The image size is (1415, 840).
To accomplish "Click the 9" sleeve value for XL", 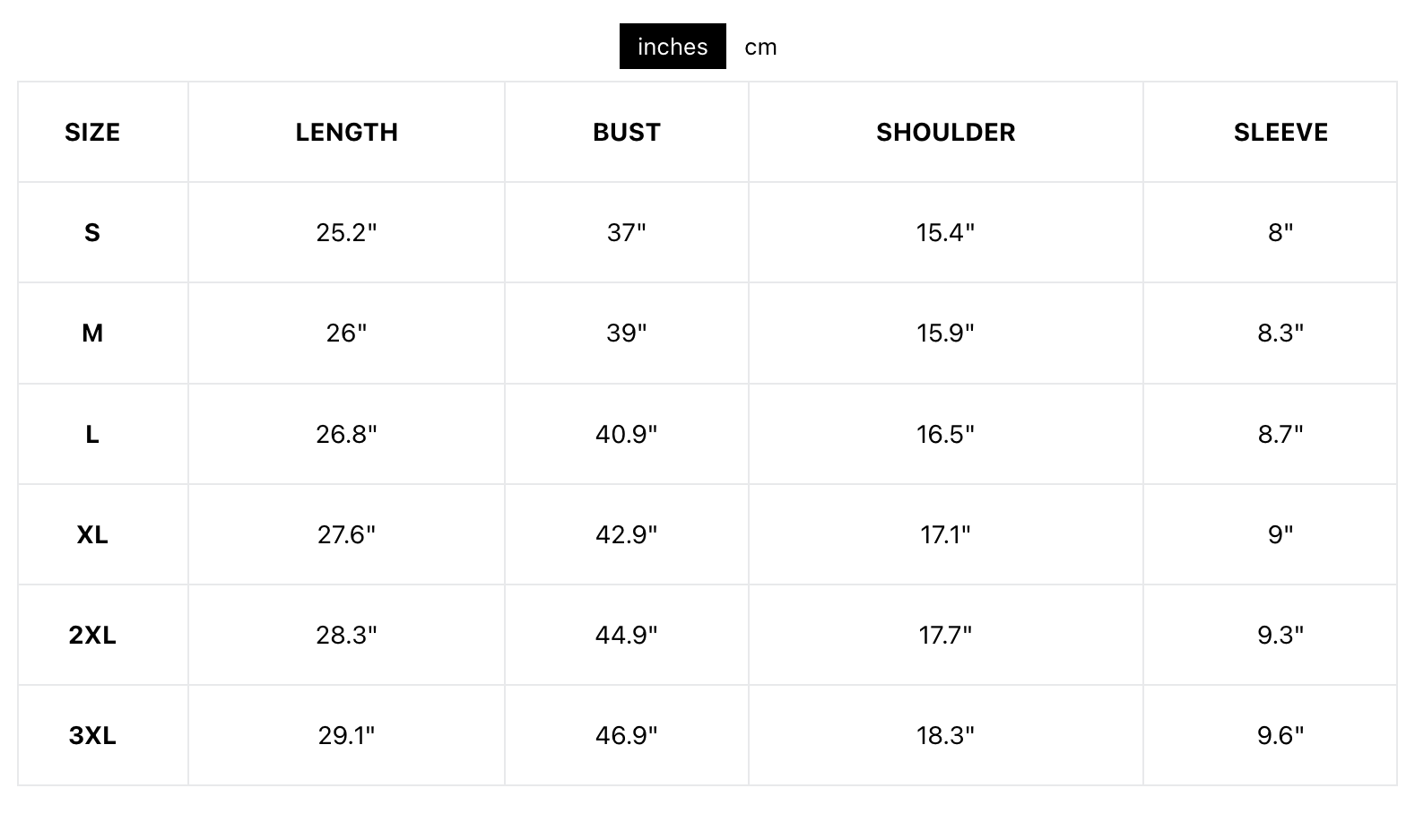I will click(x=1280, y=535).
